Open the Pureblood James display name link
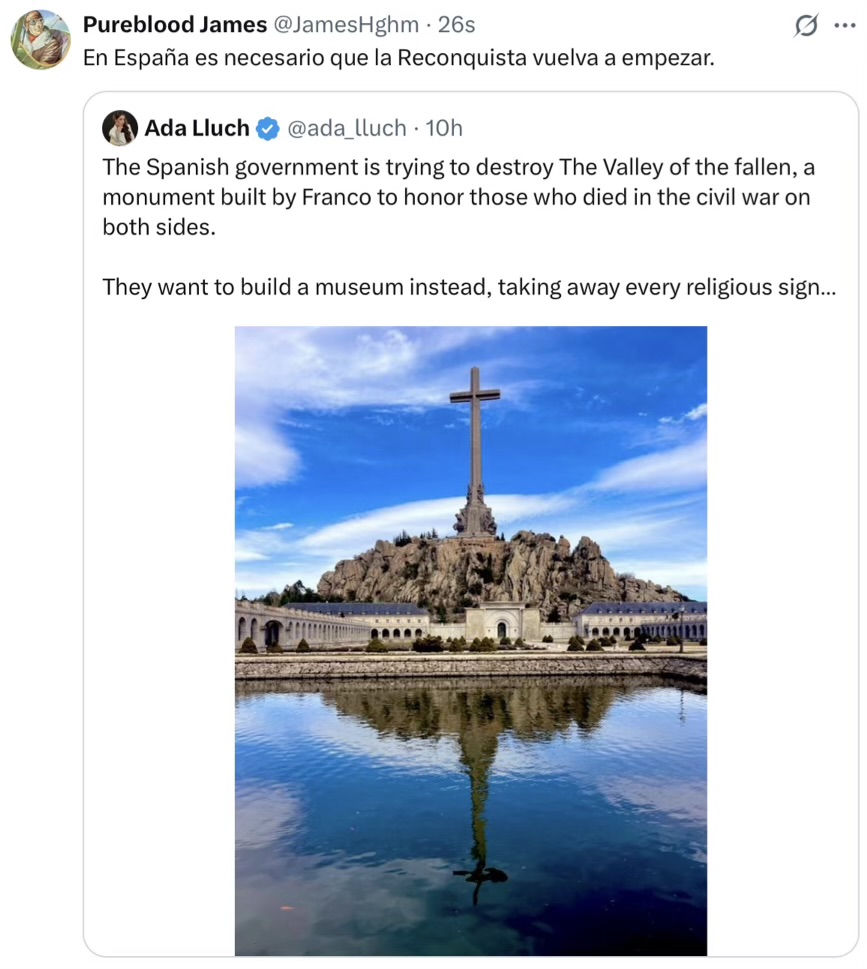 (175, 24)
